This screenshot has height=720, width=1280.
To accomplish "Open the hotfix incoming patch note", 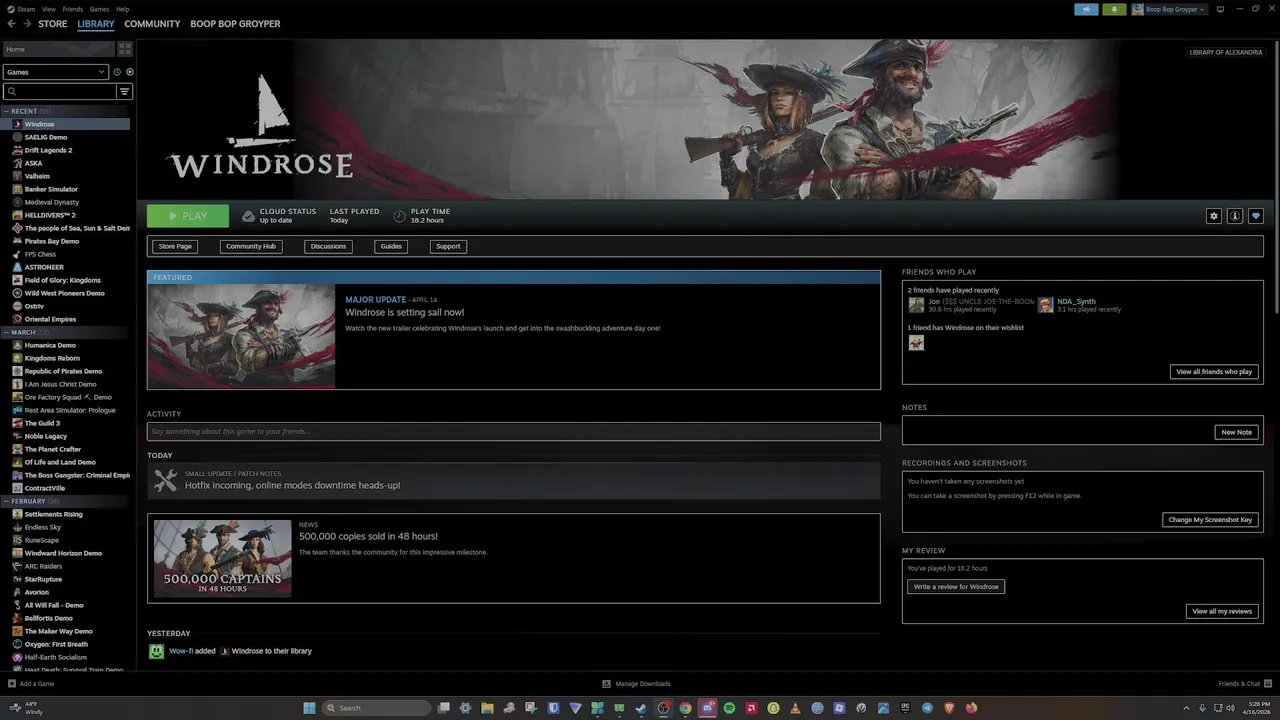I will 514,480.
